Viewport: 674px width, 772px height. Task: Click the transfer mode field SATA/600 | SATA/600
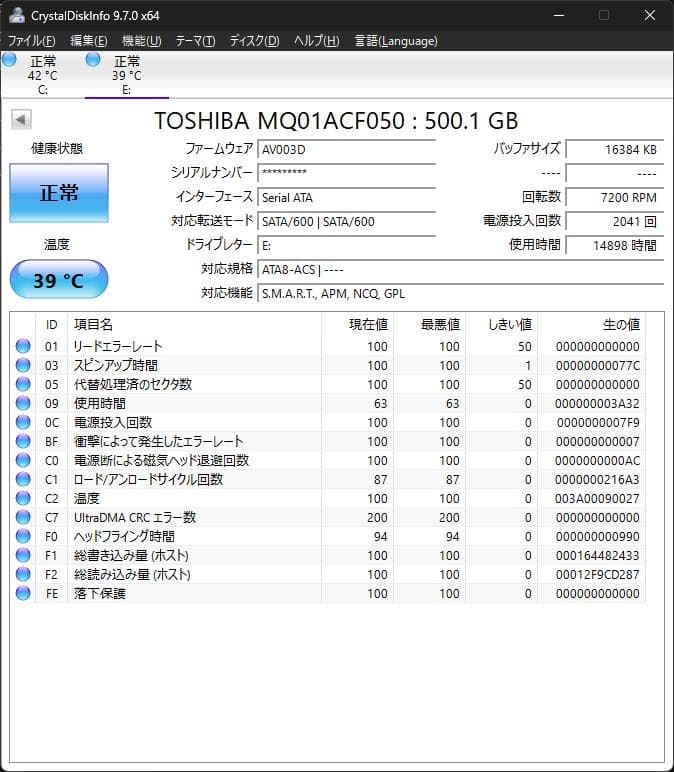tap(347, 221)
